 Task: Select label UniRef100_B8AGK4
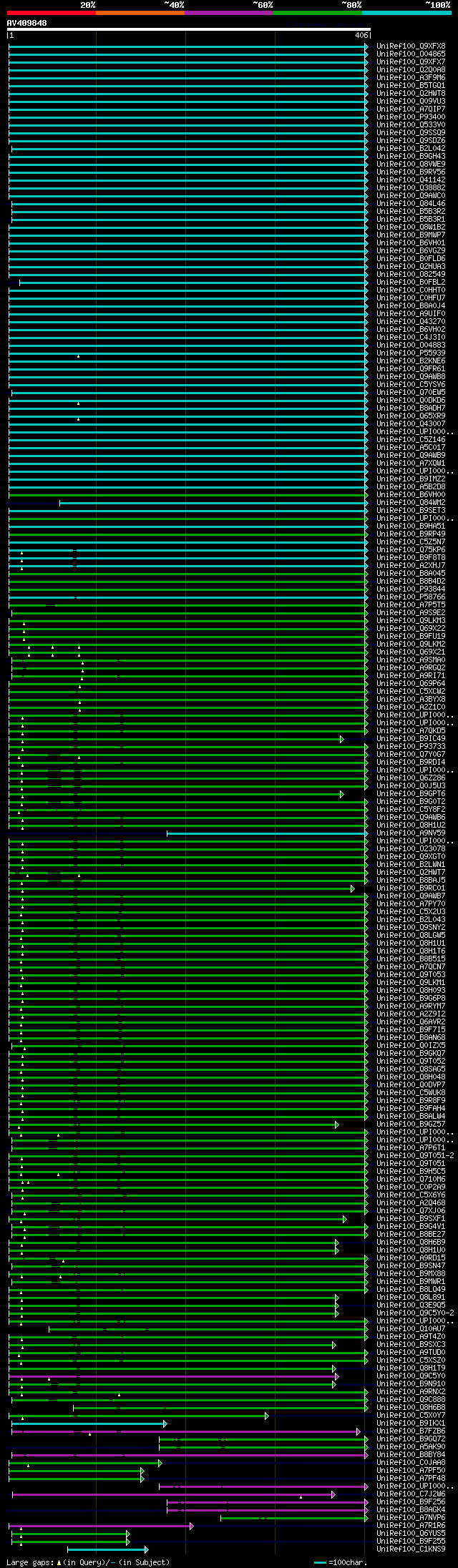[x=411, y=1509]
